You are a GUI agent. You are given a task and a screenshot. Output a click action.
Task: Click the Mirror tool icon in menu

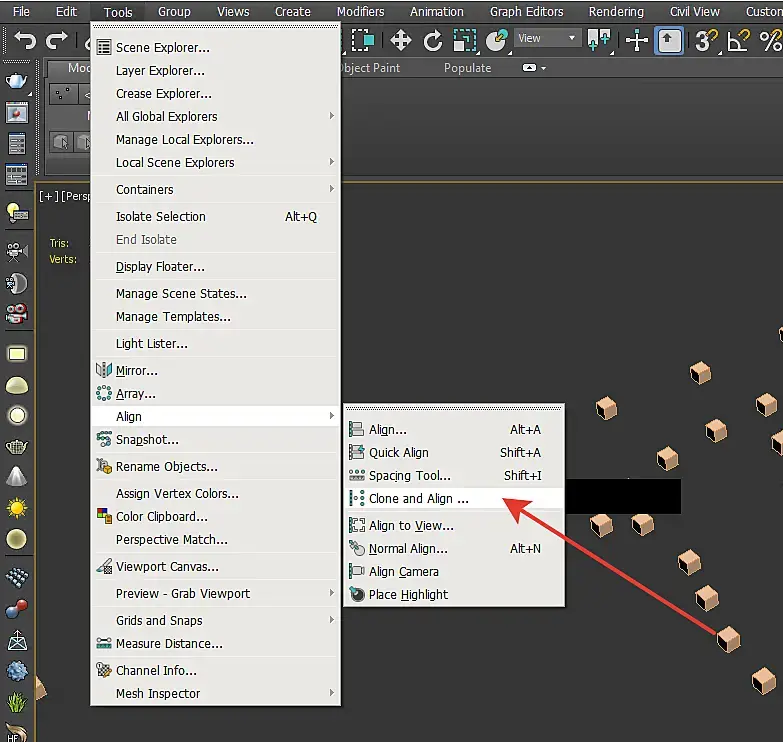tap(104, 370)
